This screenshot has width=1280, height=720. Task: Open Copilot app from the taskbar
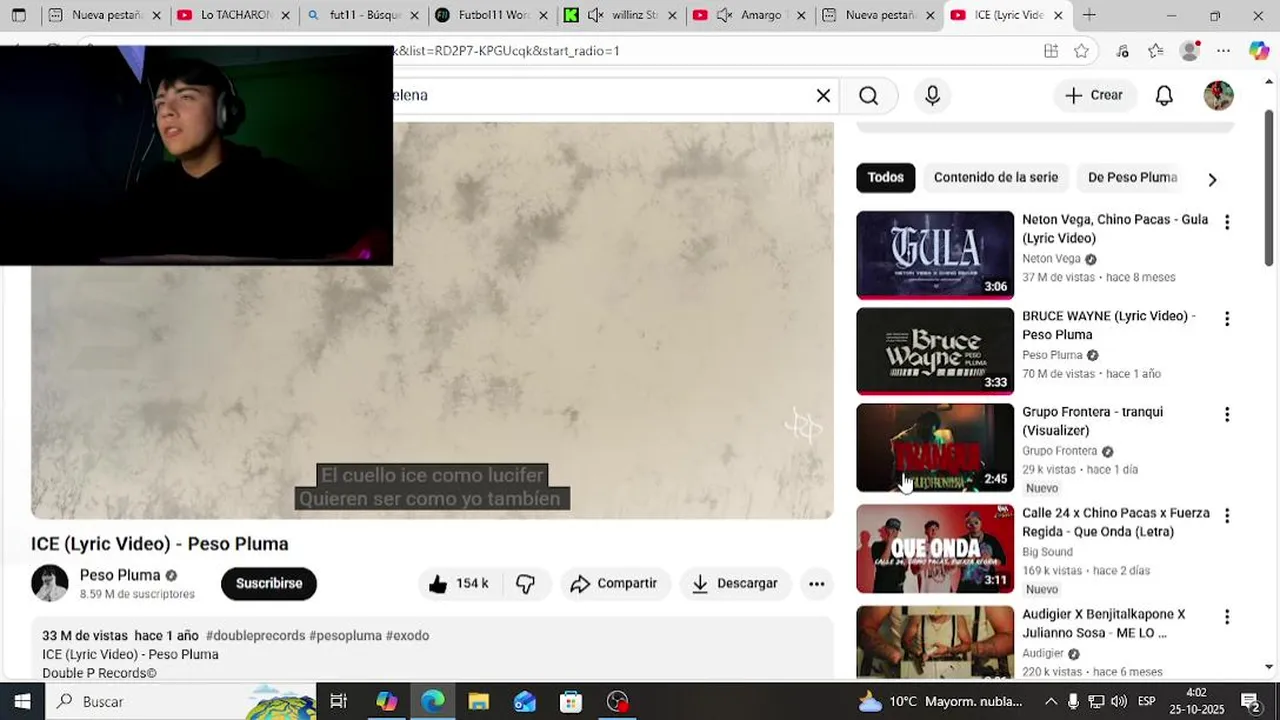point(386,702)
